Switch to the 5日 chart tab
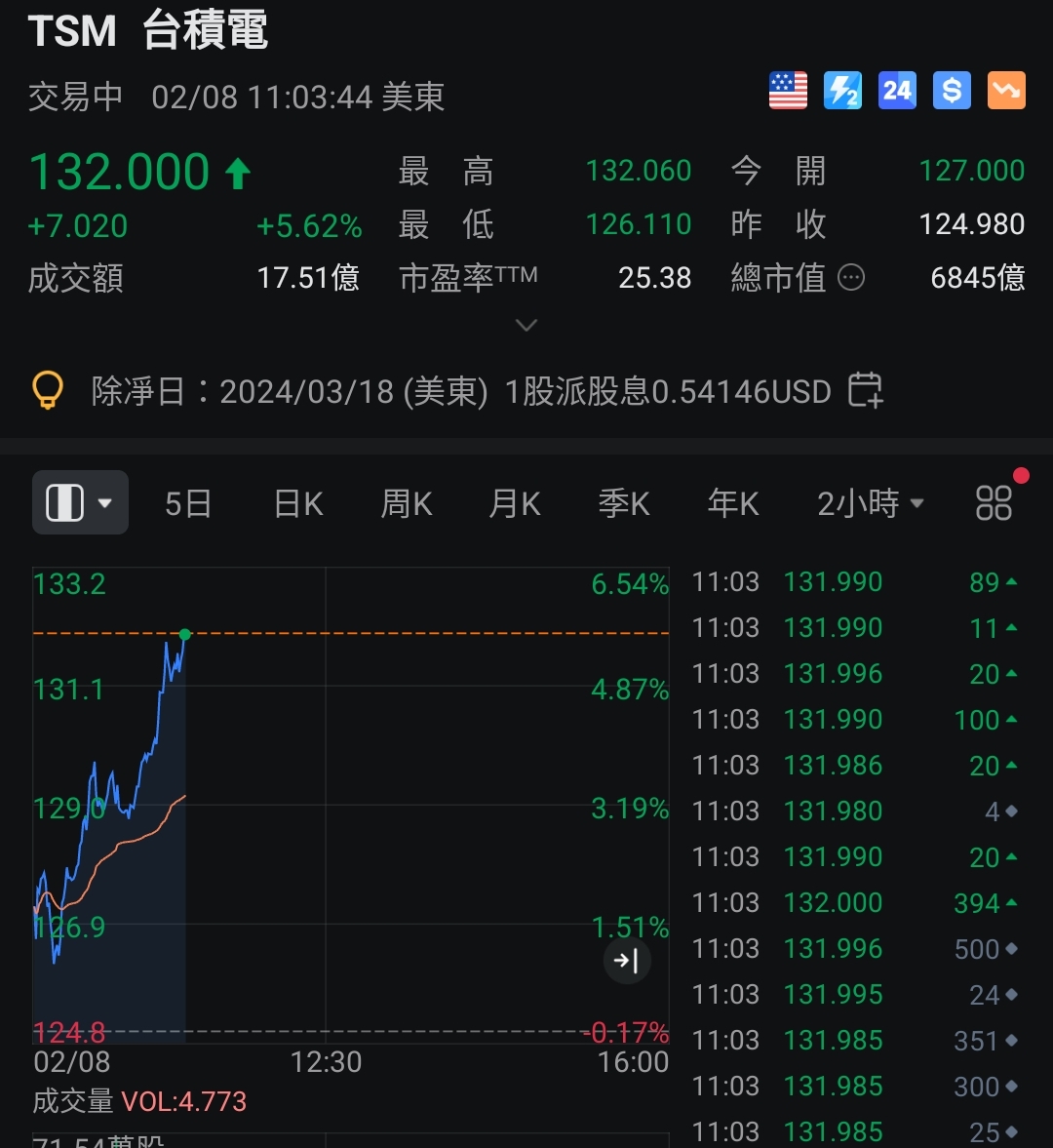This screenshot has width=1053, height=1148. tap(188, 503)
